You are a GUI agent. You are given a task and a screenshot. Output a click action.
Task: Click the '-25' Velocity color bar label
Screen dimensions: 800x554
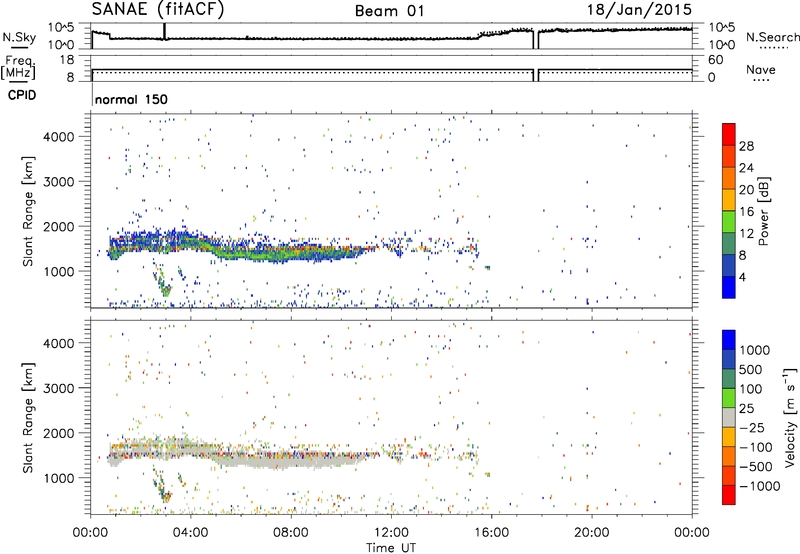753,427
